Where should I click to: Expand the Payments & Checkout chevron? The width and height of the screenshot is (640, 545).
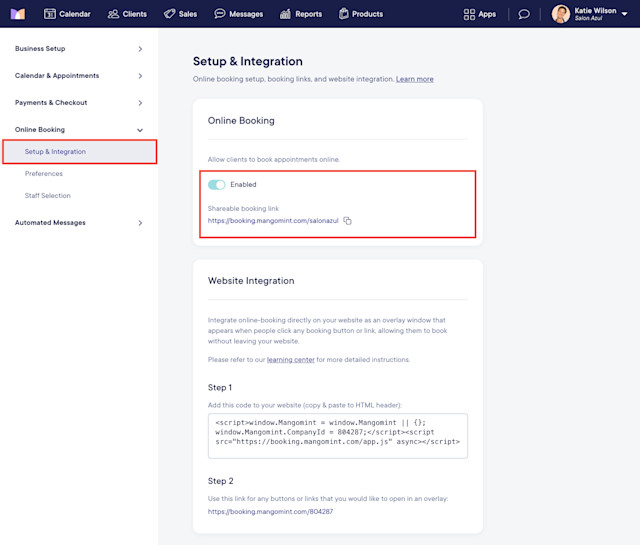[140, 103]
